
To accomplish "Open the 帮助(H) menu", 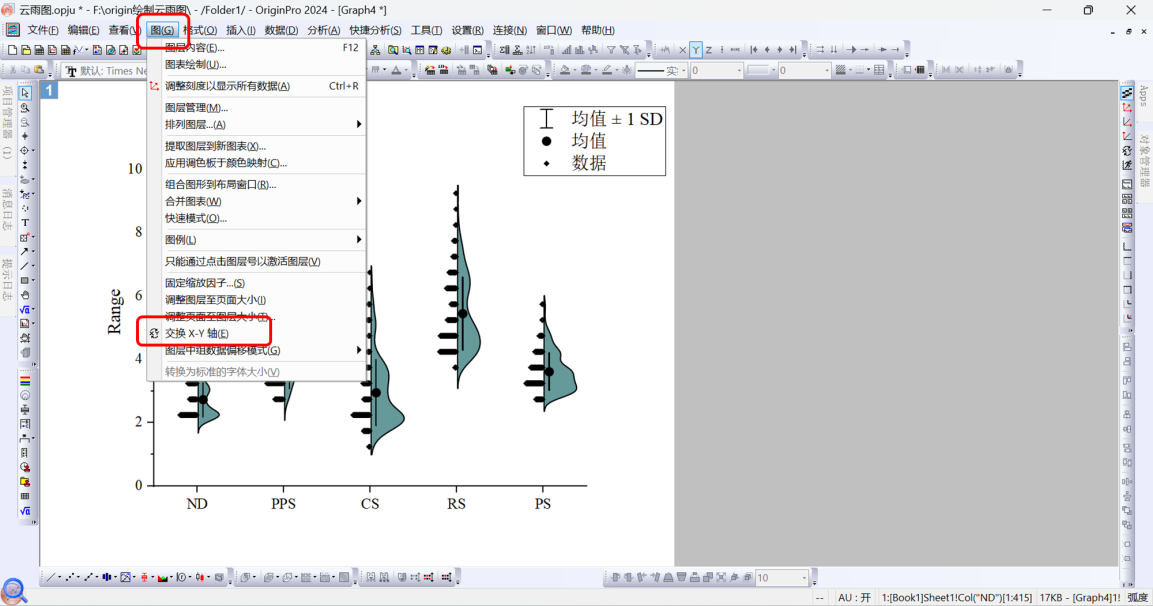I will pyautogui.click(x=597, y=30).
